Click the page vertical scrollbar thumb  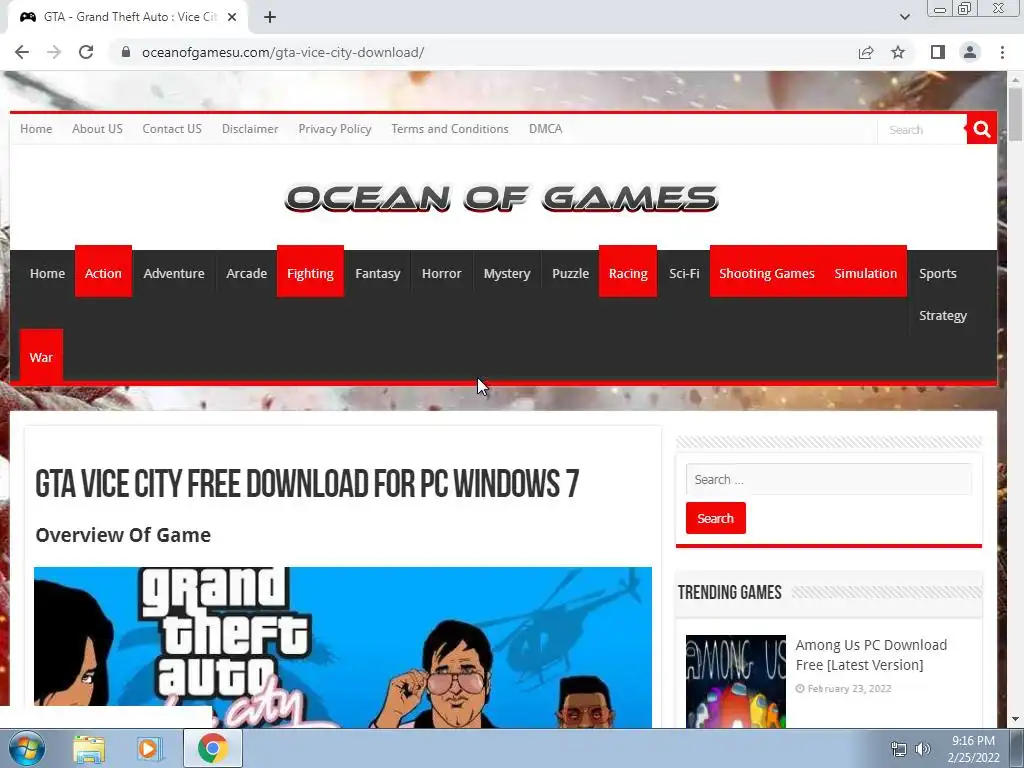tap(1015, 115)
